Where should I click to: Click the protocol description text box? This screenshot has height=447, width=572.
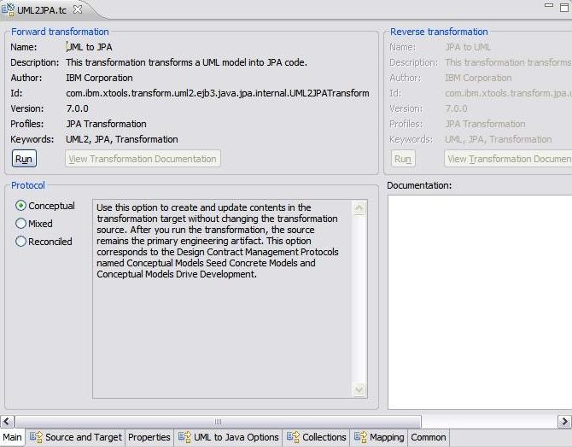coord(230,299)
